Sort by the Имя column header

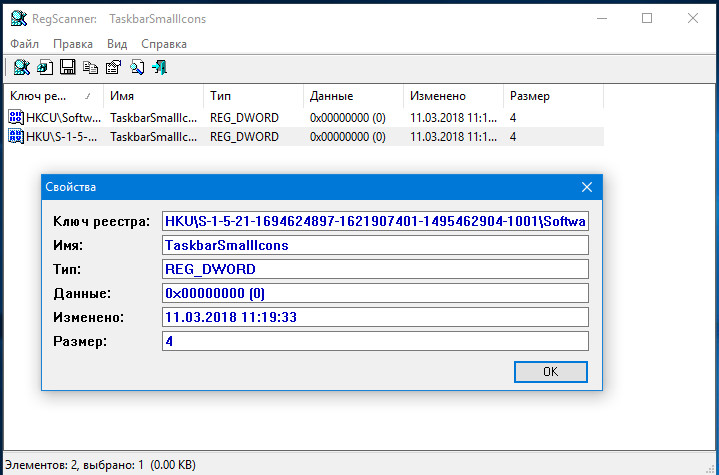pyautogui.click(x=154, y=96)
